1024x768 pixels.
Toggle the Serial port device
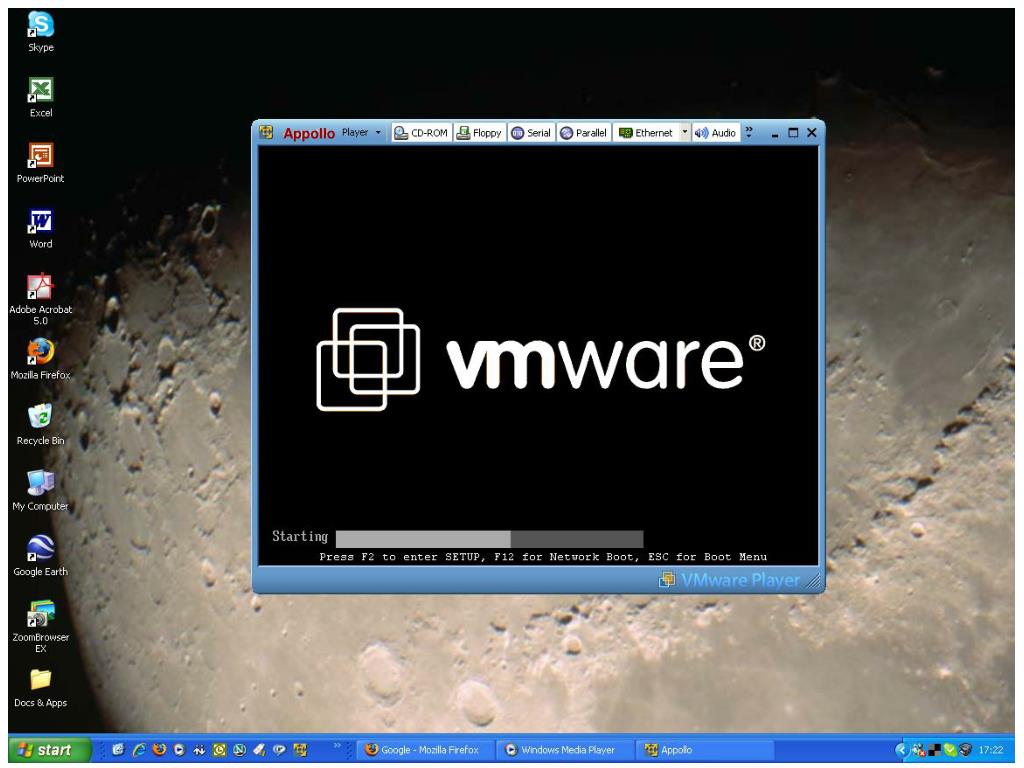click(531, 133)
